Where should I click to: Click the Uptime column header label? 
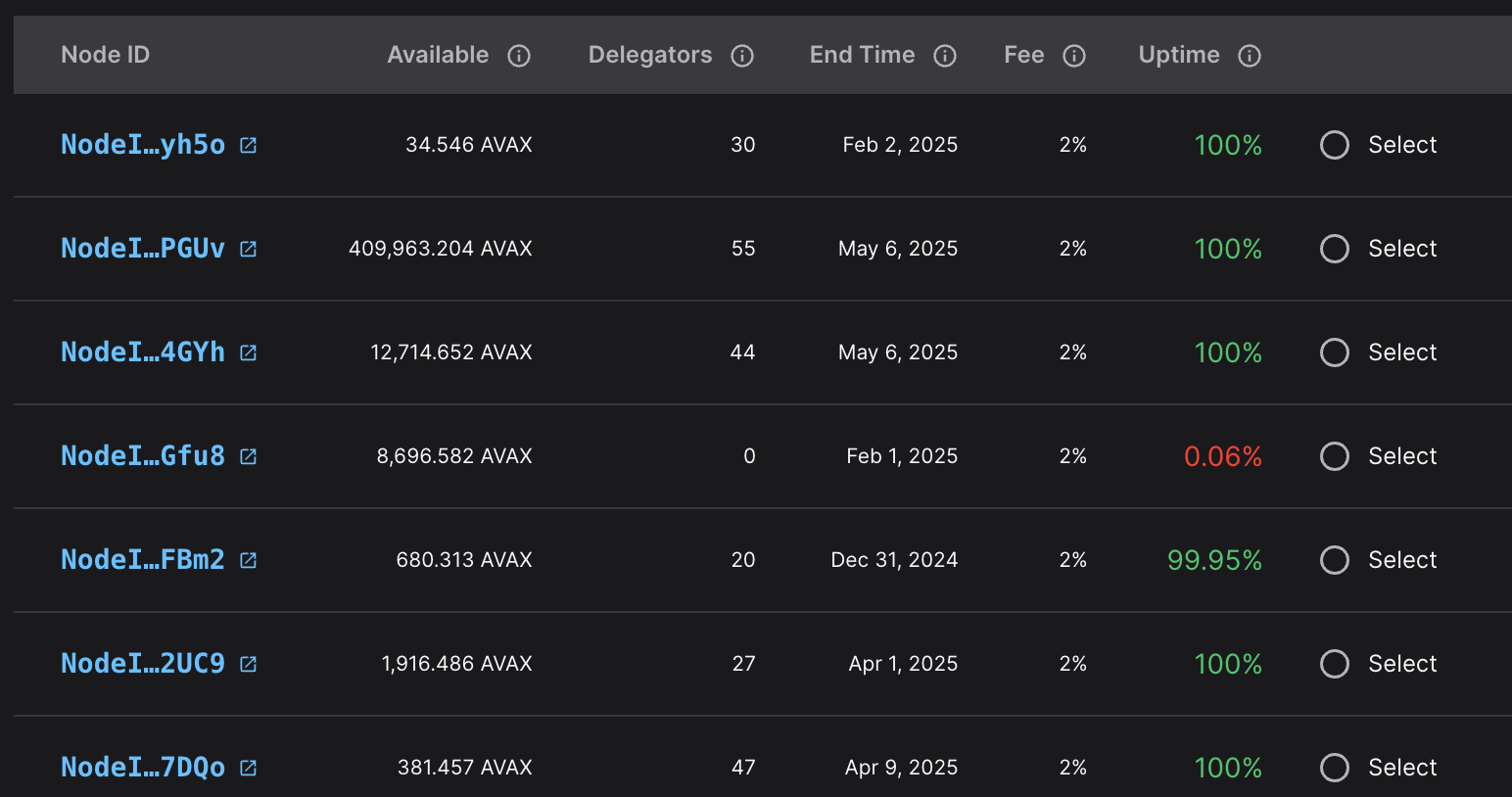pos(1179,55)
